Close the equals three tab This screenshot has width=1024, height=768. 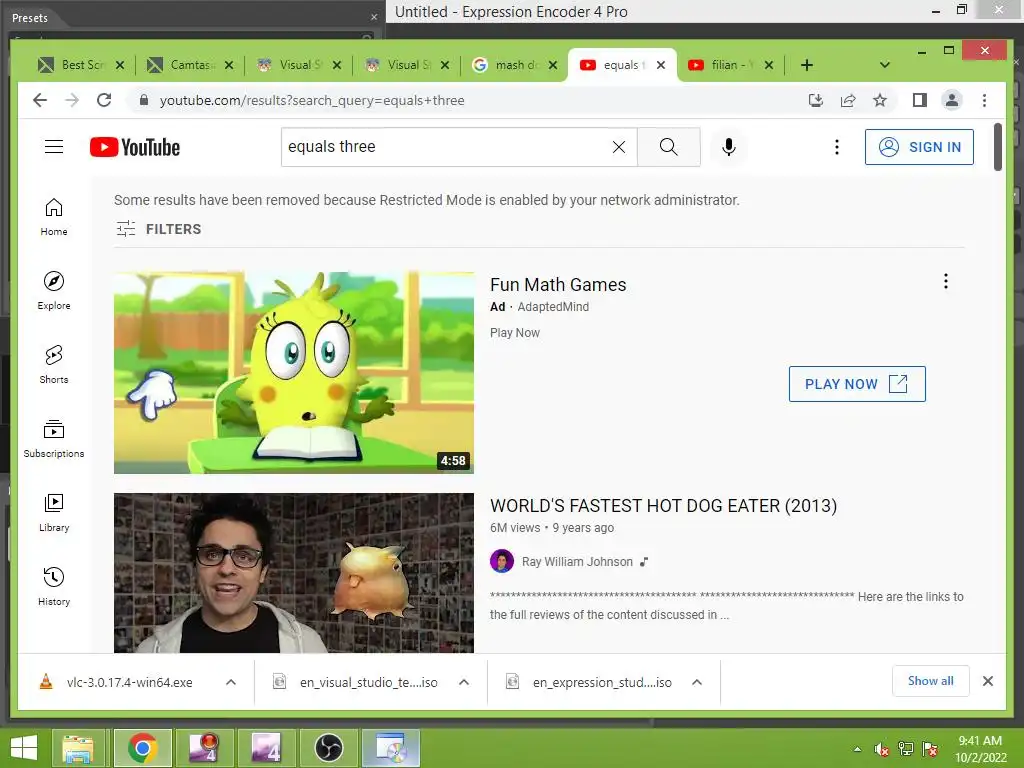(x=661, y=65)
